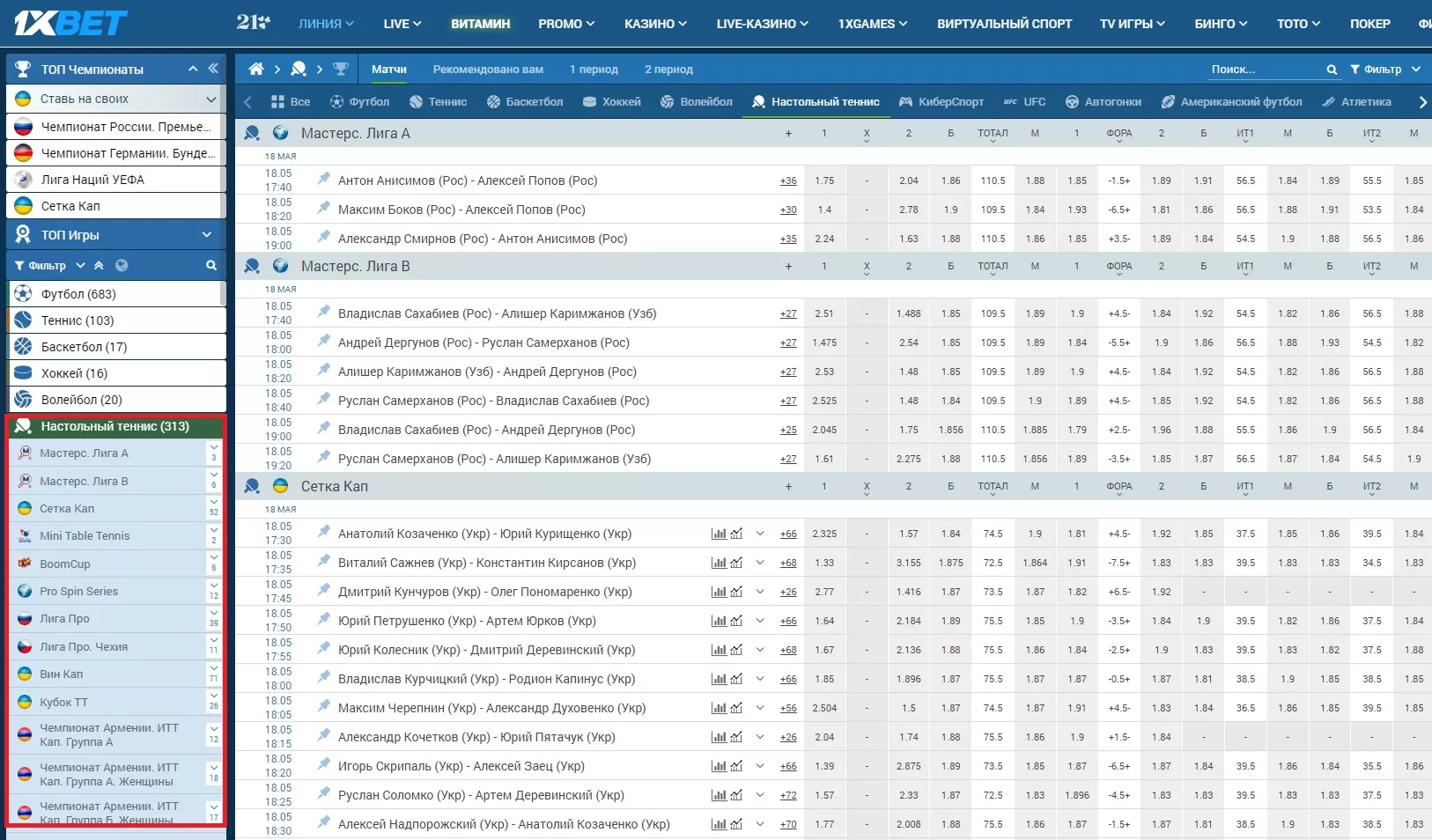Bet on odds 1.75 for Антон Анисимов
Image resolution: width=1432 pixels, height=840 pixels.
(824, 181)
